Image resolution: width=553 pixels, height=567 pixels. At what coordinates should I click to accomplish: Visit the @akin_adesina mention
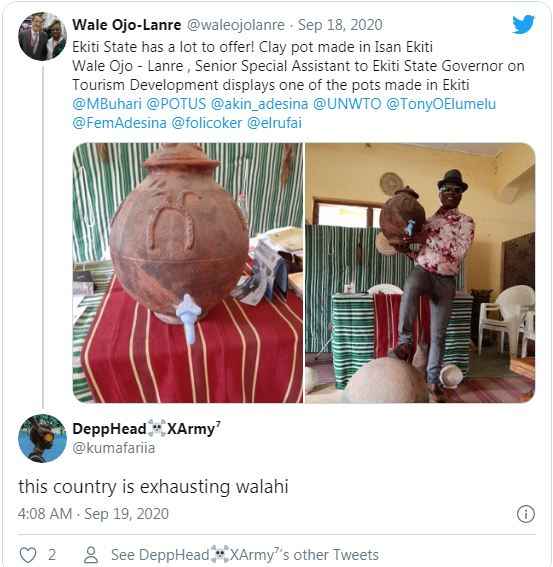point(259,104)
